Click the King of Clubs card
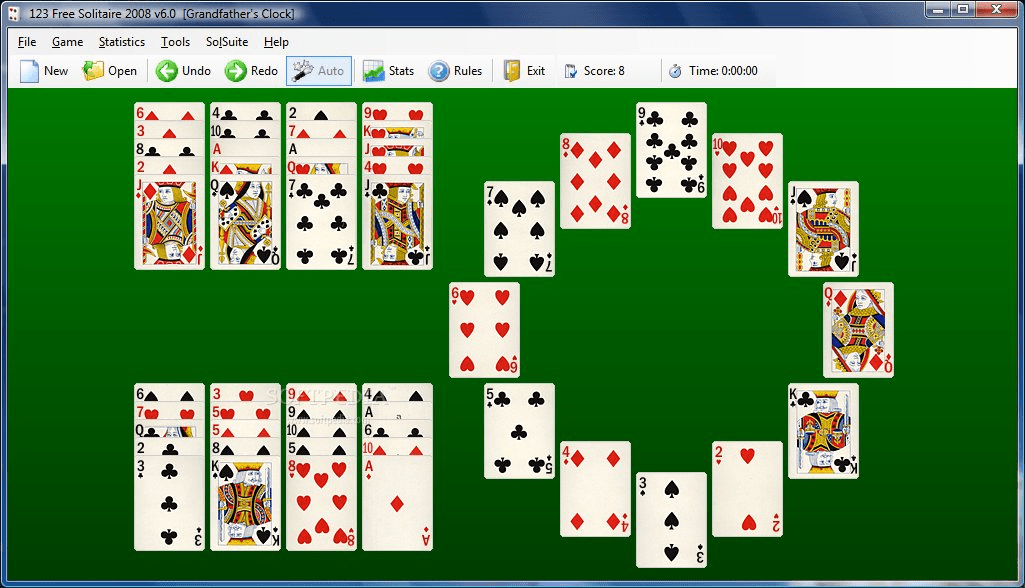The width and height of the screenshot is (1025, 588). pyautogui.click(x=823, y=430)
